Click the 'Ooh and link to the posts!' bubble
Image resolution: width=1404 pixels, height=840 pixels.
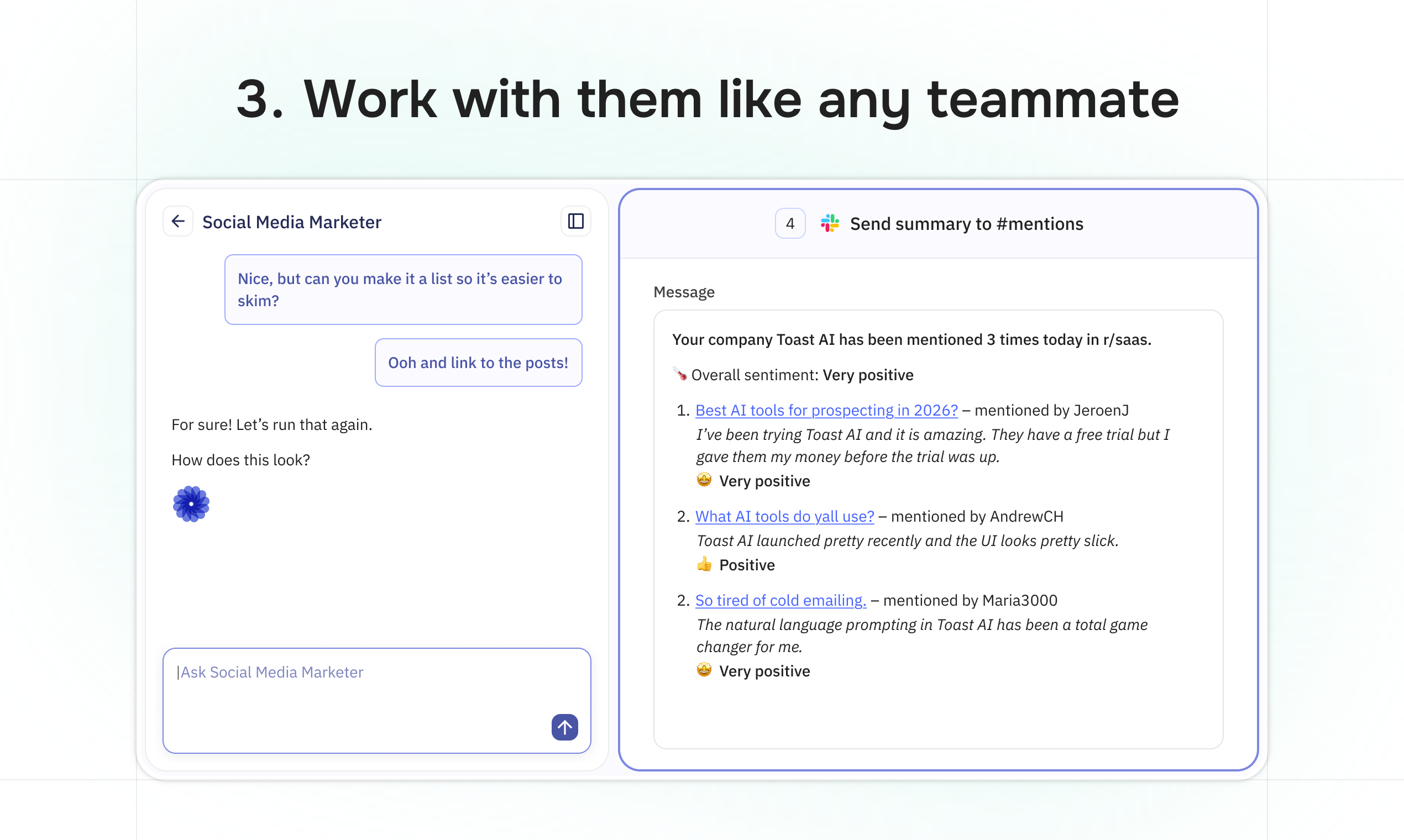[x=478, y=363]
